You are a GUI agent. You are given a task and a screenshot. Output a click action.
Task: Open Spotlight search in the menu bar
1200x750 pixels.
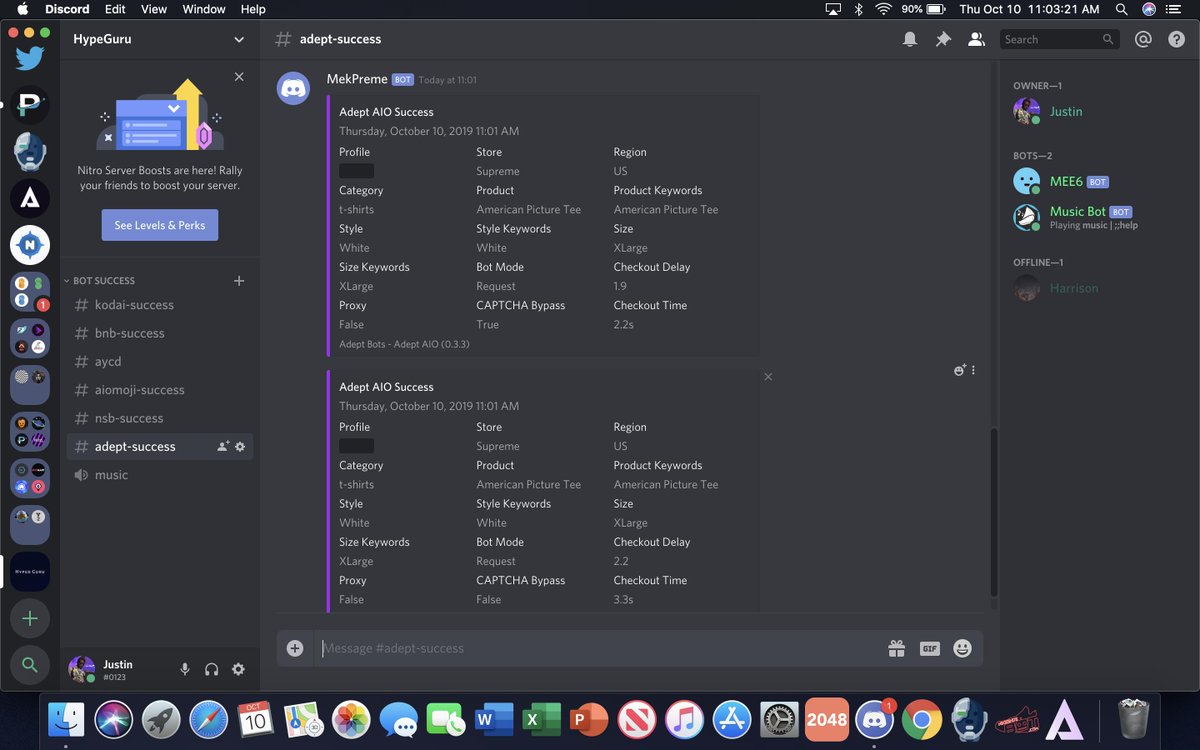click(1124, 9)
